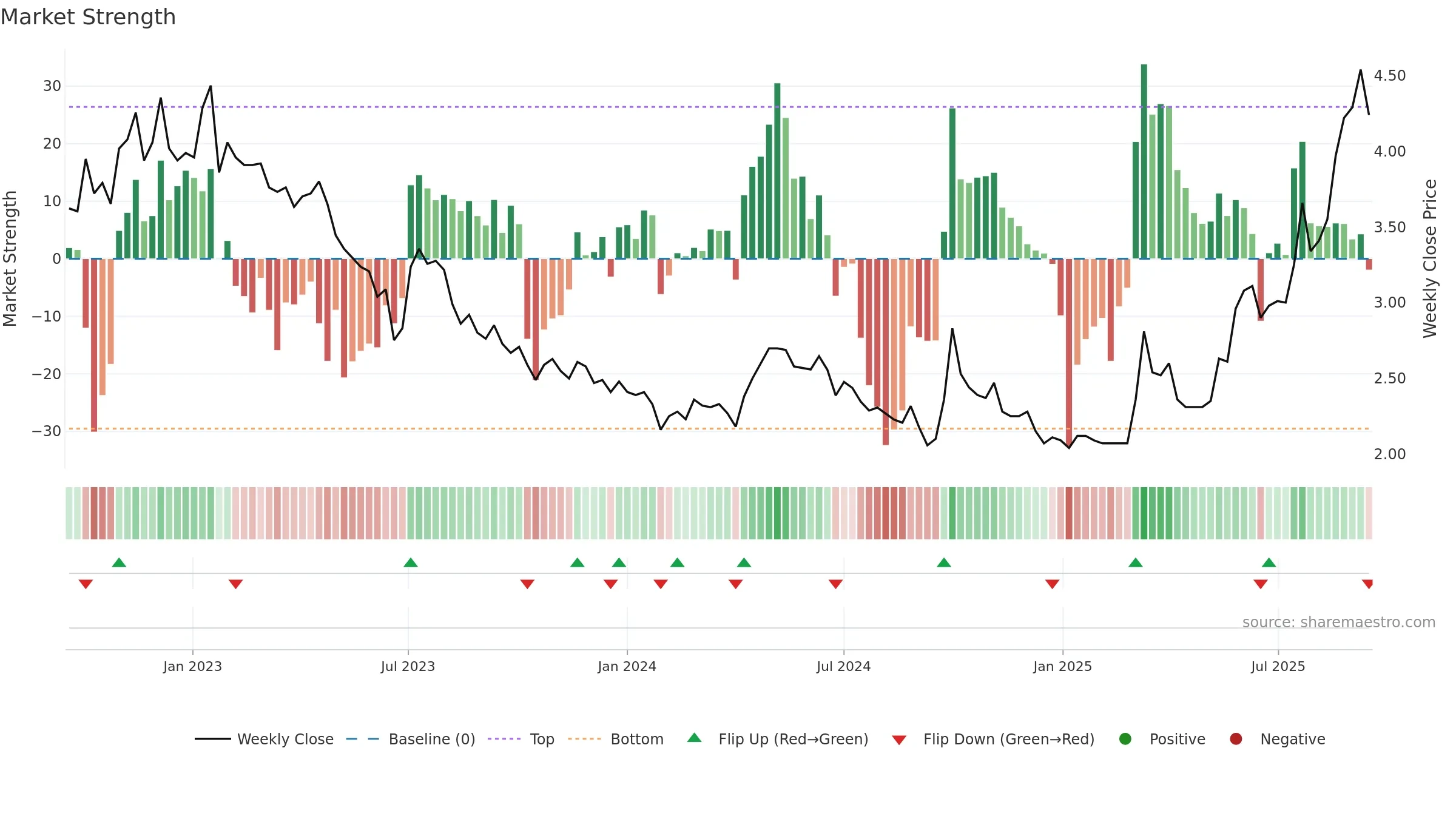Select the Flip Up marker at Jul 2023
This screenshot has width=1456, height=819.
point(411,562)
